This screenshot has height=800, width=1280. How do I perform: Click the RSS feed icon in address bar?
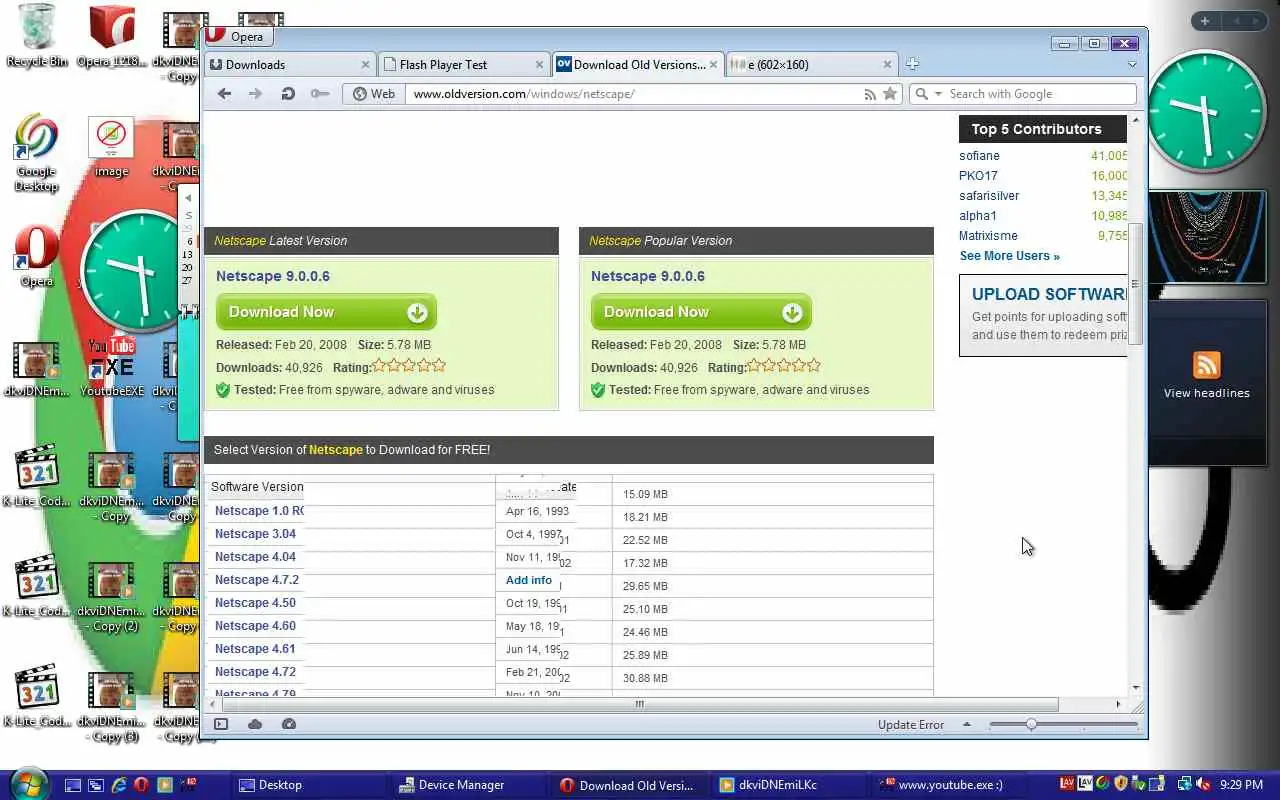point(870,94)
